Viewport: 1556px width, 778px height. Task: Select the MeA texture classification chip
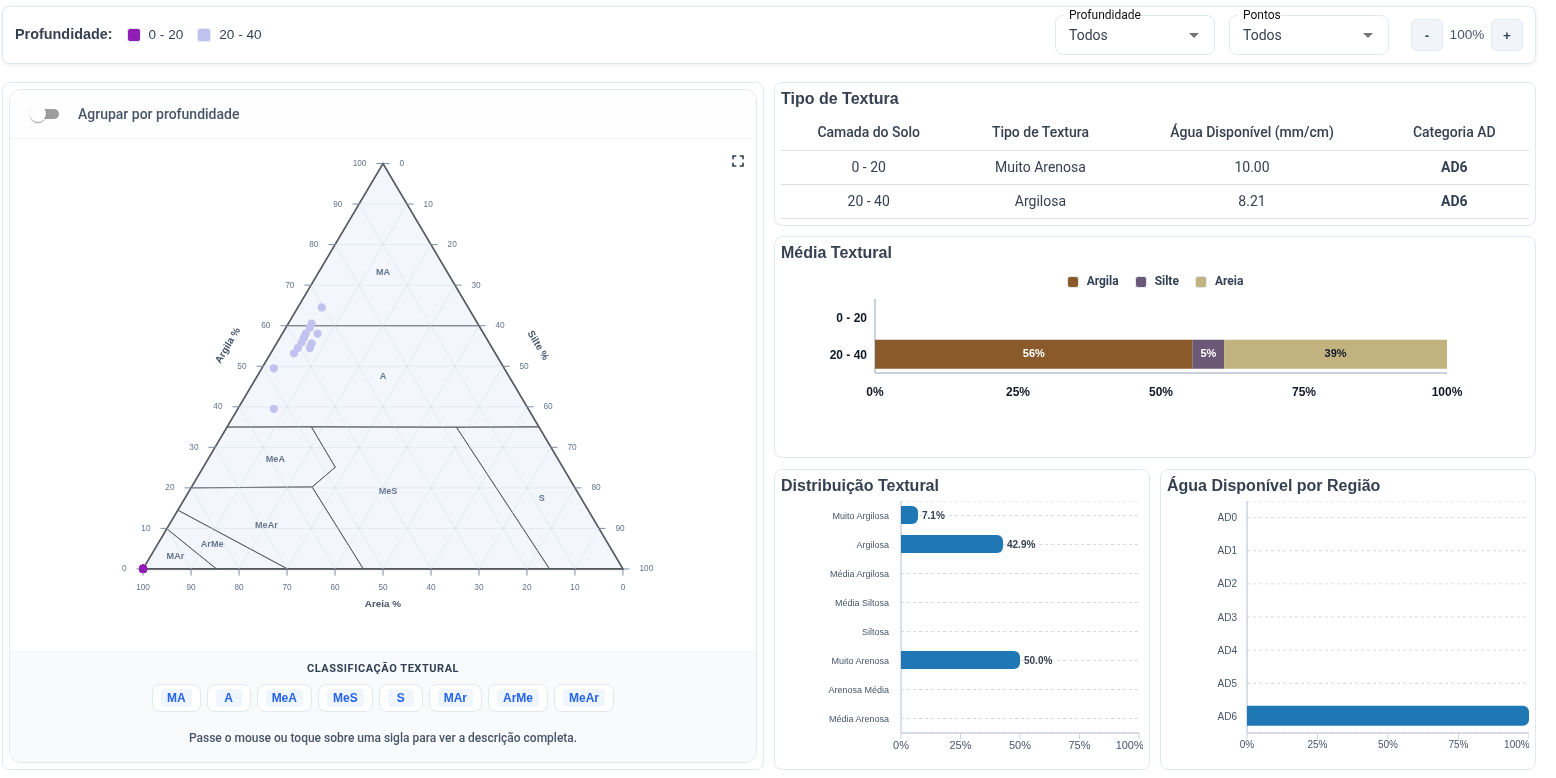(x=284, y=698)
